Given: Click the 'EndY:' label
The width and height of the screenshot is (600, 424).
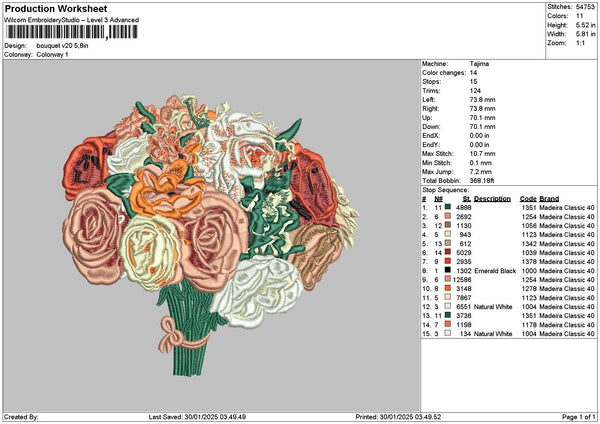Looking at the screenshot, I should (x=431, y=145).
